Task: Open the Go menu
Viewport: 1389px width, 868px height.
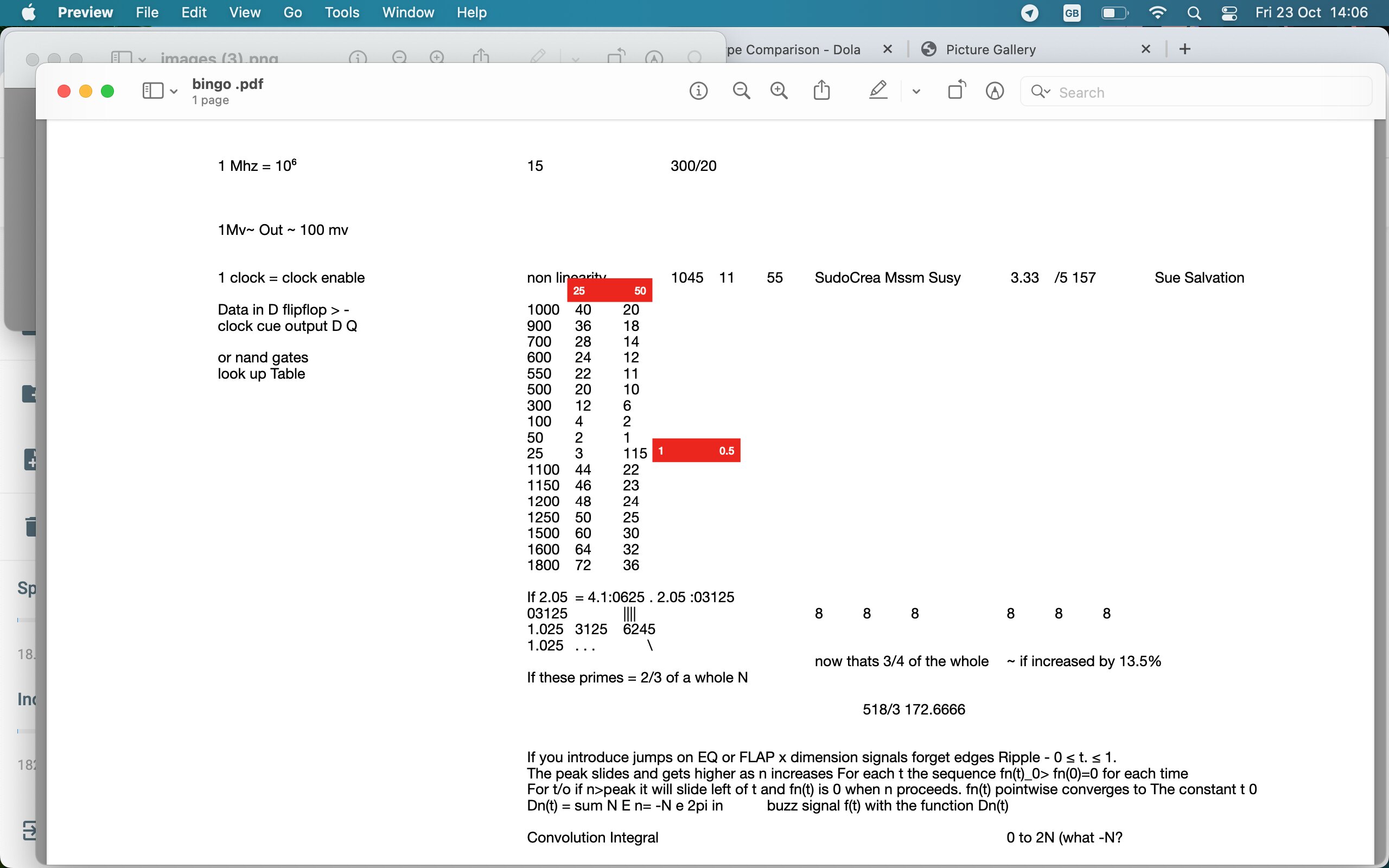Action: 293,12
